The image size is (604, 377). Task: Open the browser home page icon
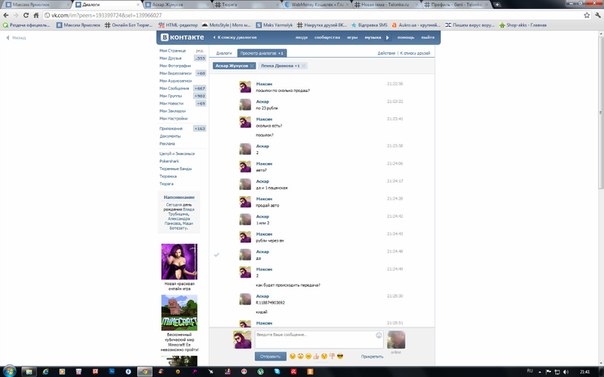pos(36,15)
